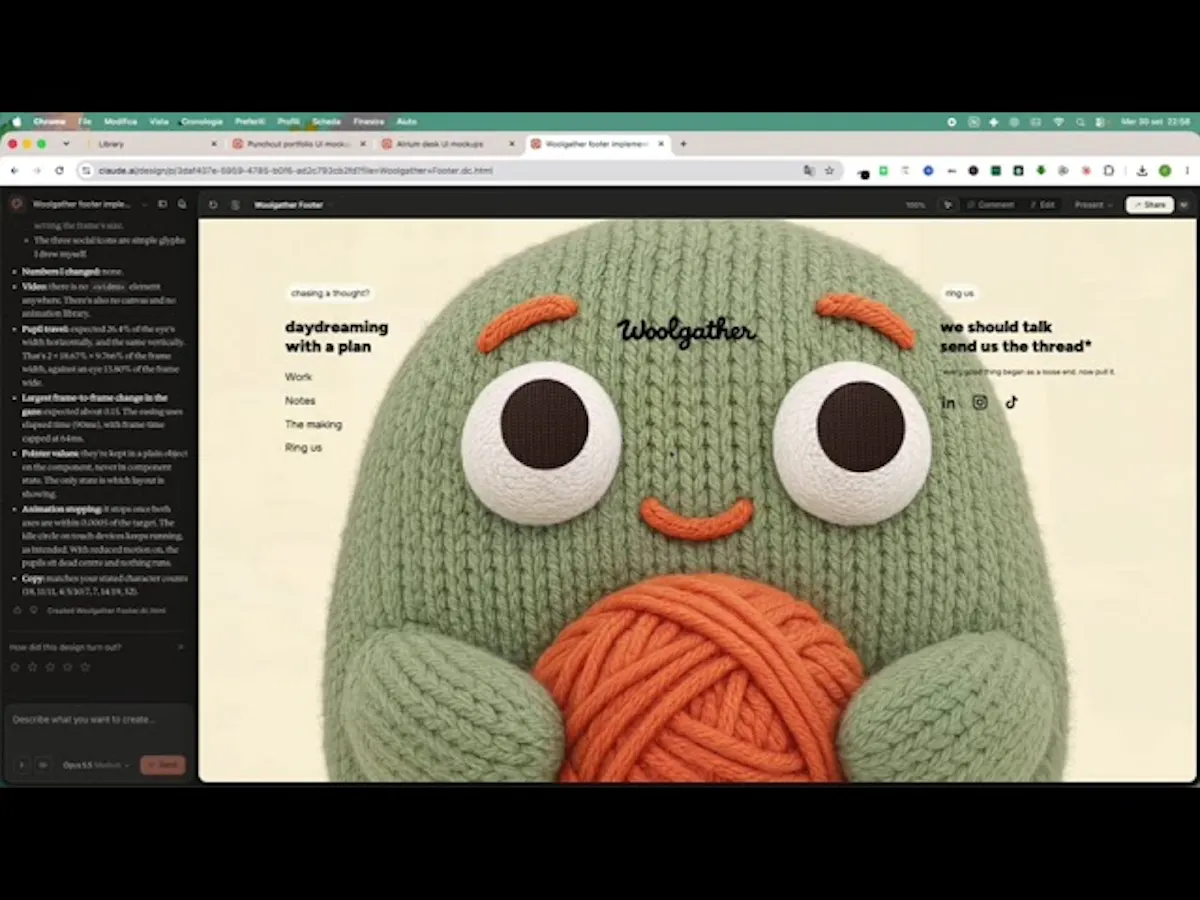
Task: Give a five-star design rating
Action: (85, 666)
